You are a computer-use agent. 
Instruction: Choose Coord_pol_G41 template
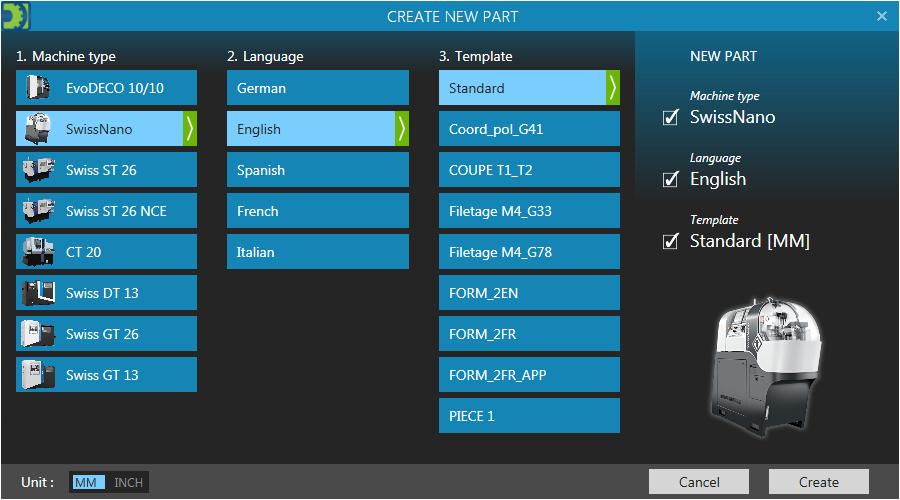tap(529, 129)
